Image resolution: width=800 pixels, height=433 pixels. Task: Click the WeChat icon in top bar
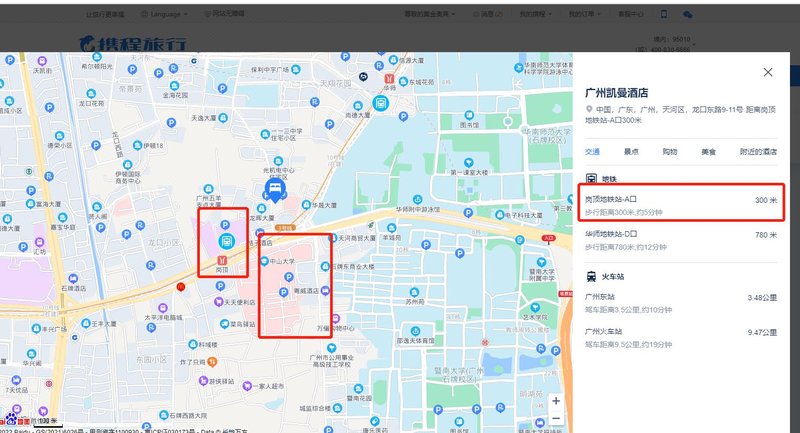(685, 15)
